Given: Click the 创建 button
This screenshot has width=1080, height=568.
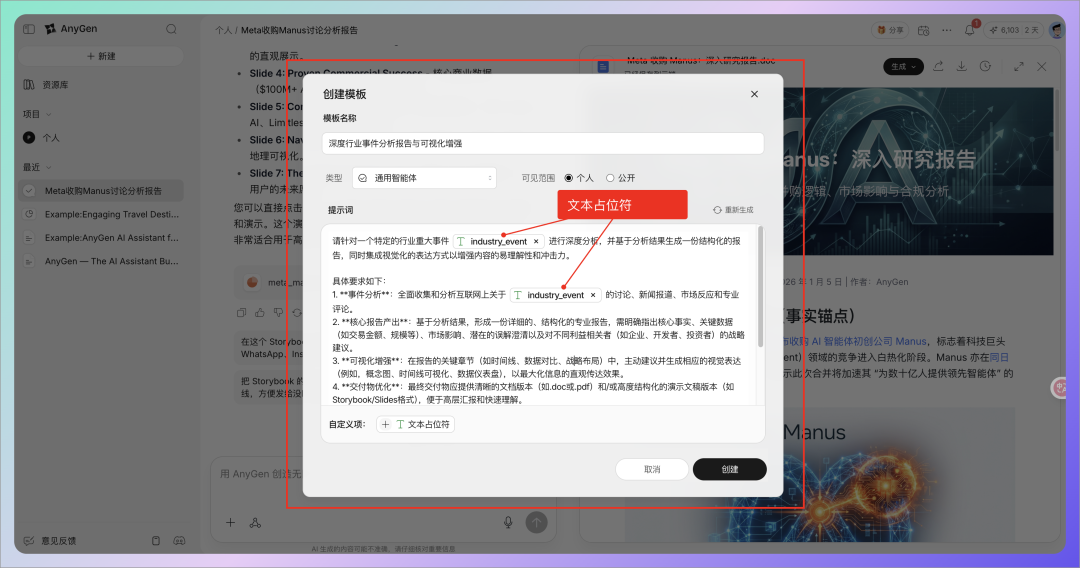Looking at the screenshot, I should [x=729, y=470].
